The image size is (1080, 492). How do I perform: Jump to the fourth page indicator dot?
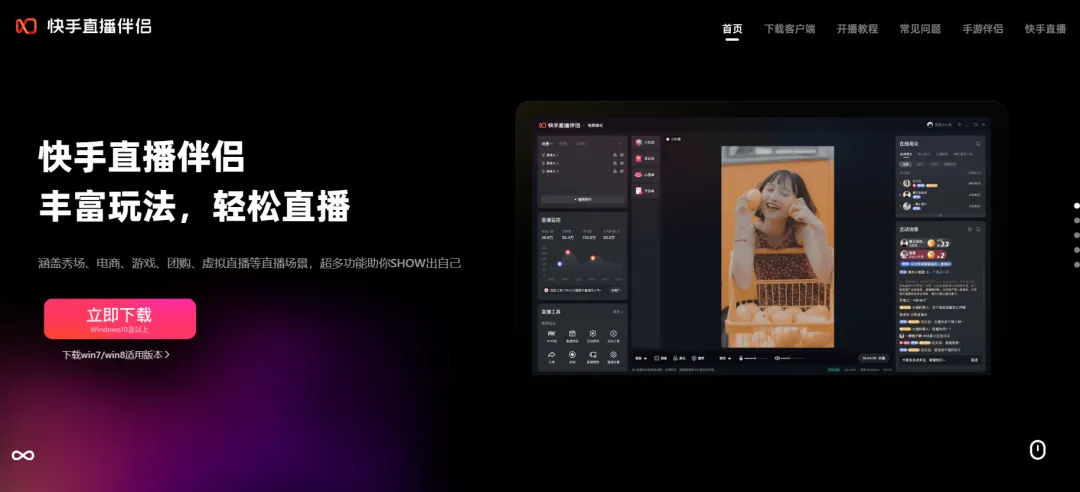coord(1077,249)
